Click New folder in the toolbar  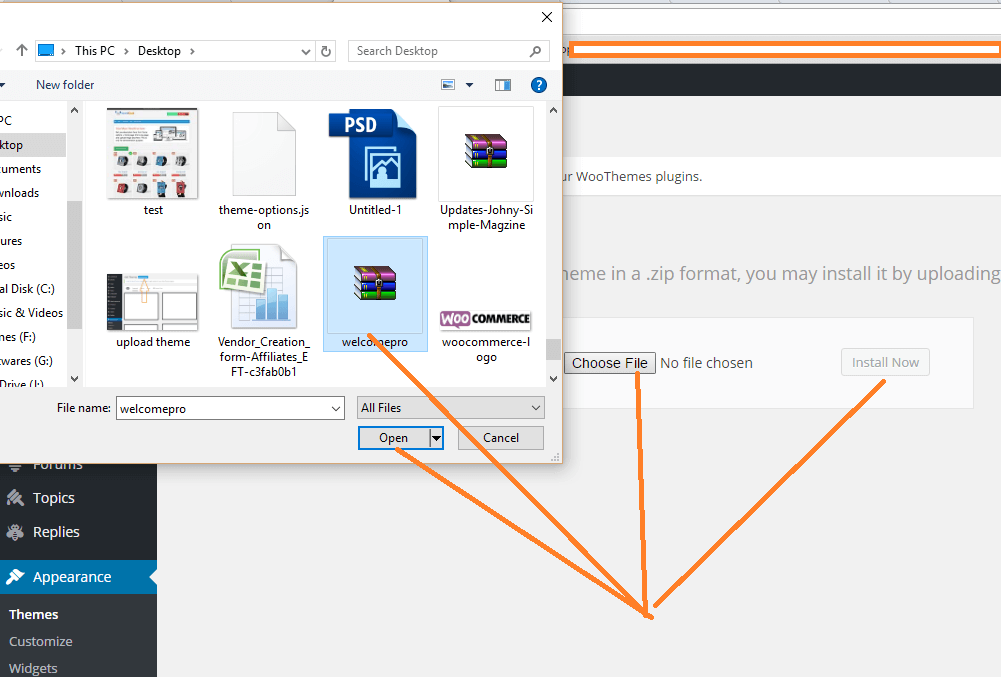point(65,85)
